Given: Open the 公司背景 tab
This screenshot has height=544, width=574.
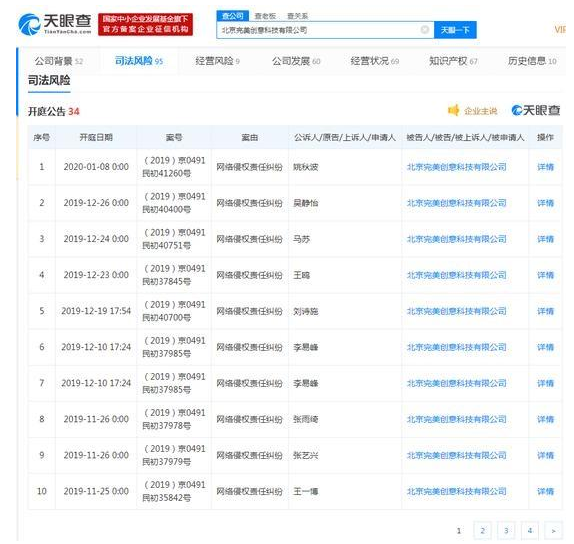Looking at the screenshot, I should coord(59,61).
